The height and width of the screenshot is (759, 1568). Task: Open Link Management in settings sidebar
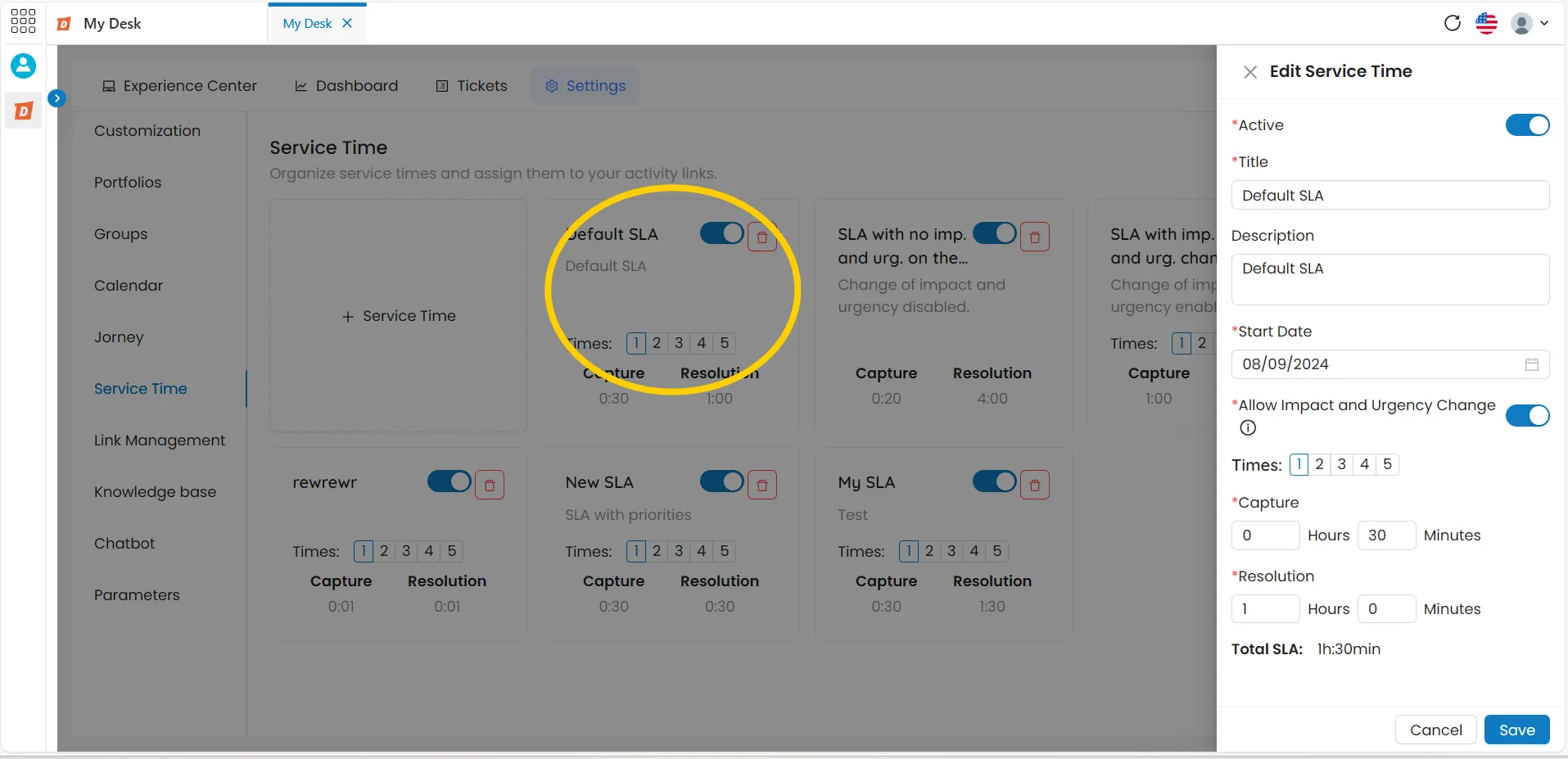pyautogui.click(x=160, y=440)
